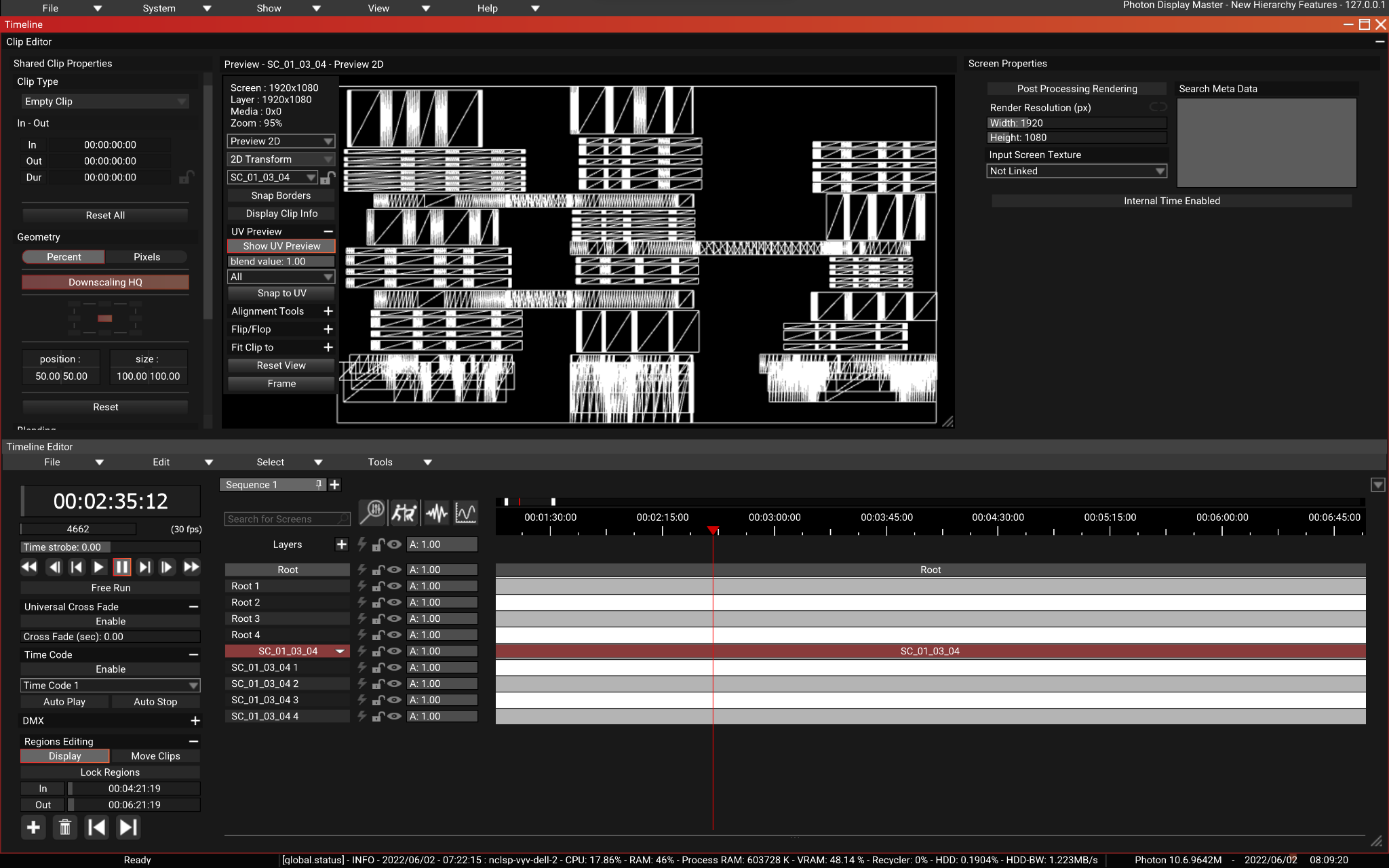This screenshot has height=868, width=1389.
Task: Click the magnifier with sliders icon
Action: 372,513
